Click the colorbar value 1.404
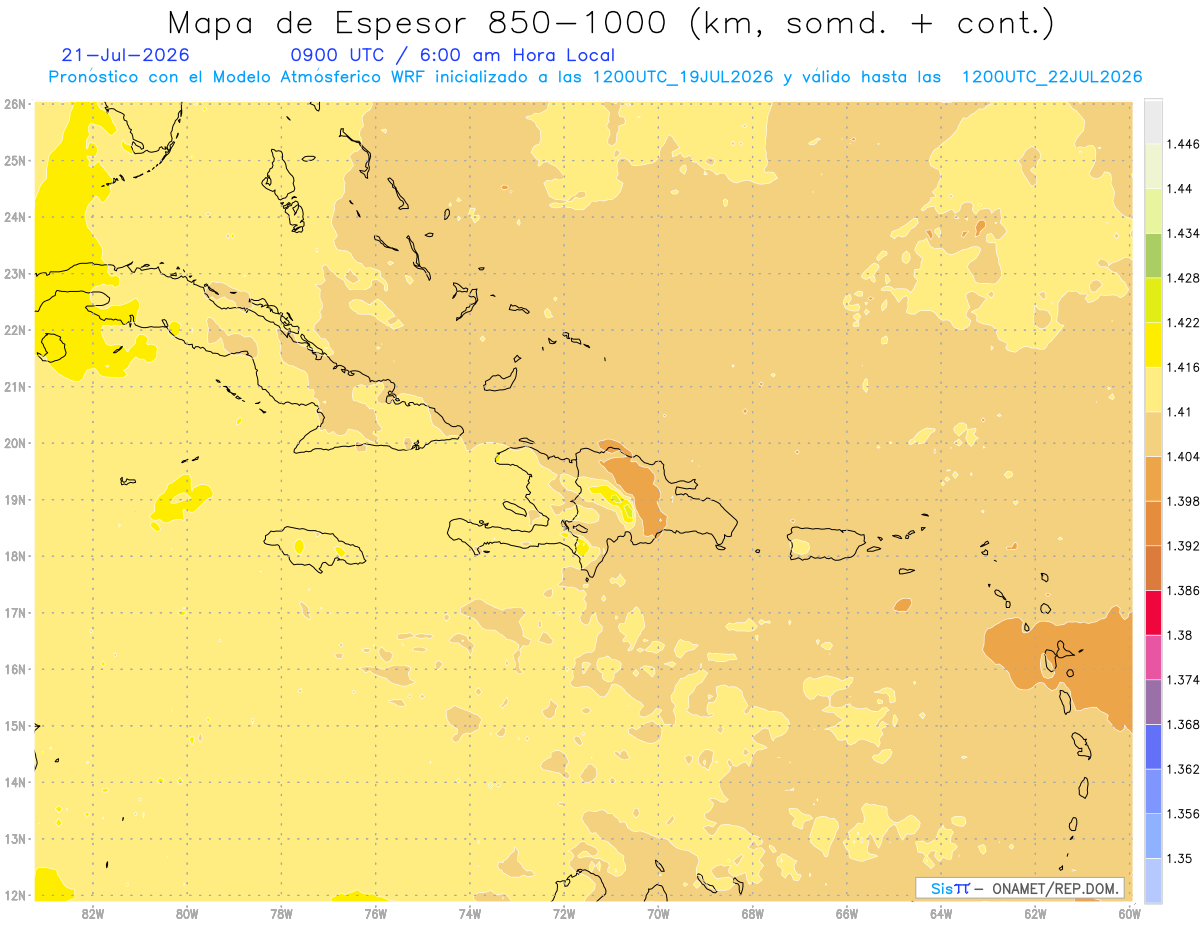Viewport: 1200px width, 927px height. coord(1184,457)
